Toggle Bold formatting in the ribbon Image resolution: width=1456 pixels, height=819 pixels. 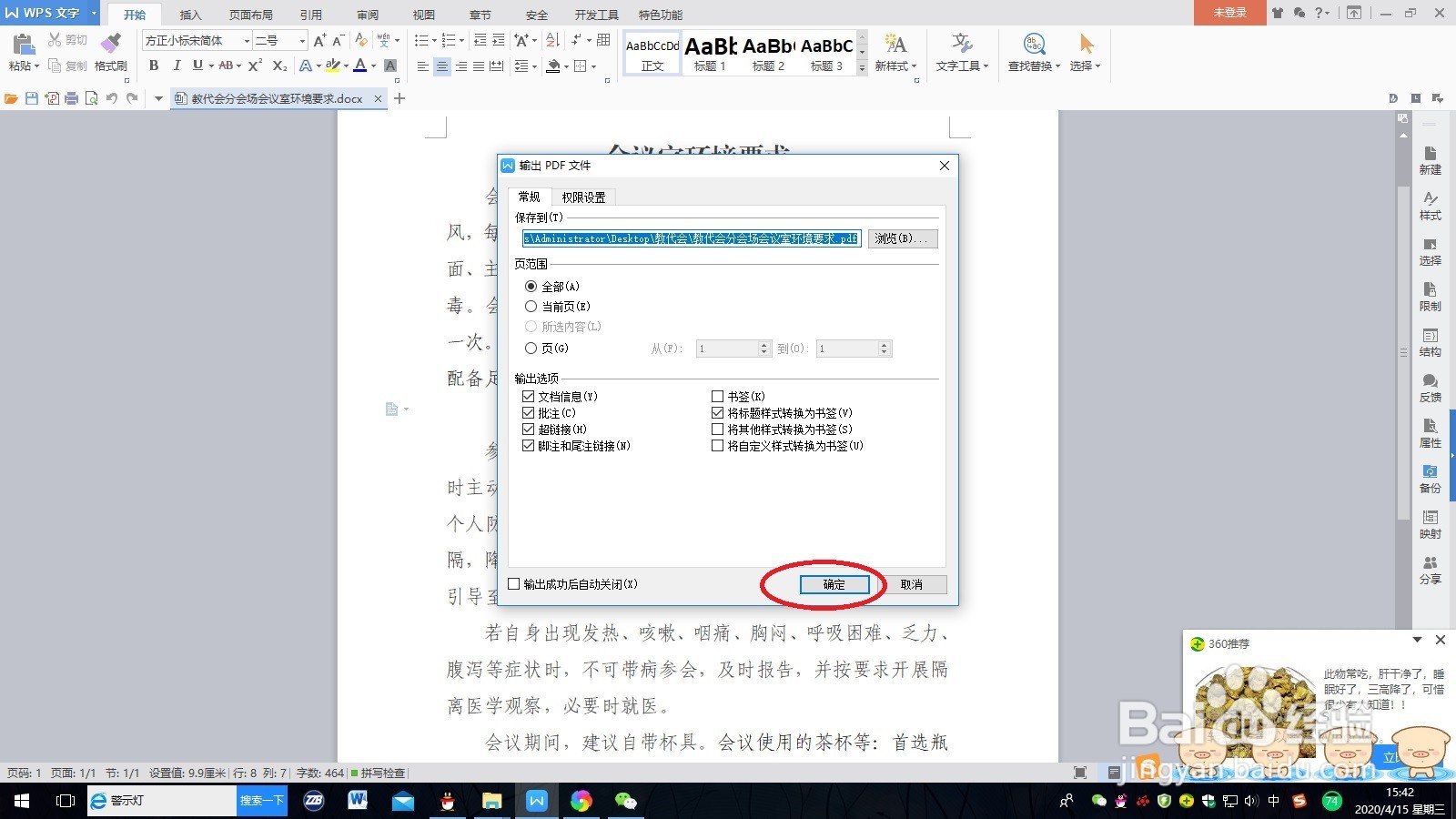(154, 66)
